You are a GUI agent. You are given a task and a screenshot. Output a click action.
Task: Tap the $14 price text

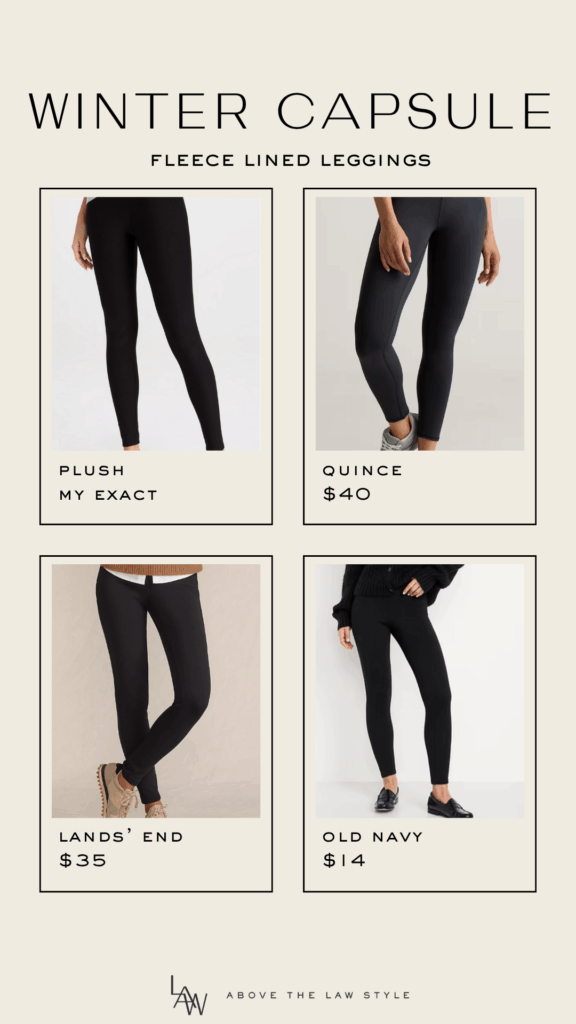click(344, 861)
